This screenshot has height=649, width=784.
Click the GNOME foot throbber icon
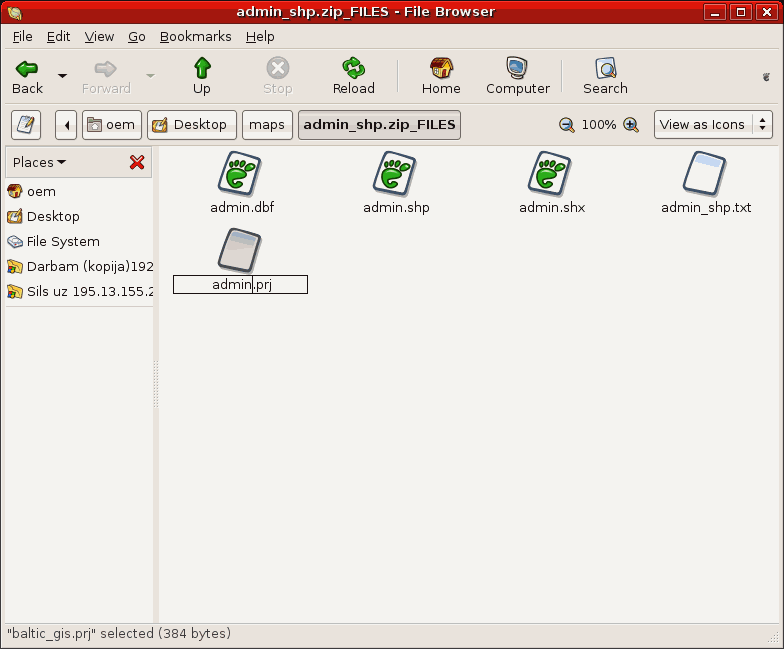[766, 76]
